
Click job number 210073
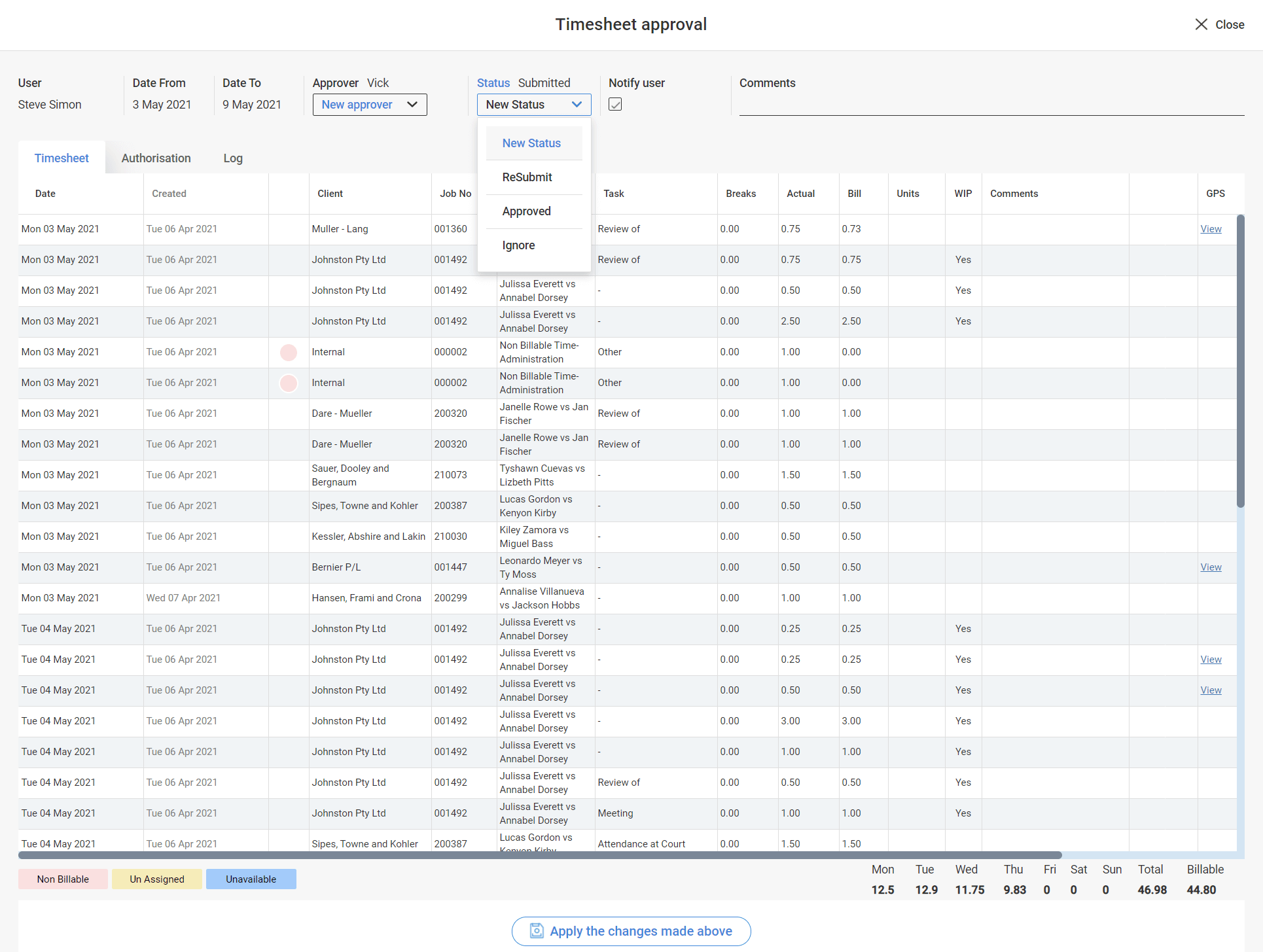(x=450, y=475)
